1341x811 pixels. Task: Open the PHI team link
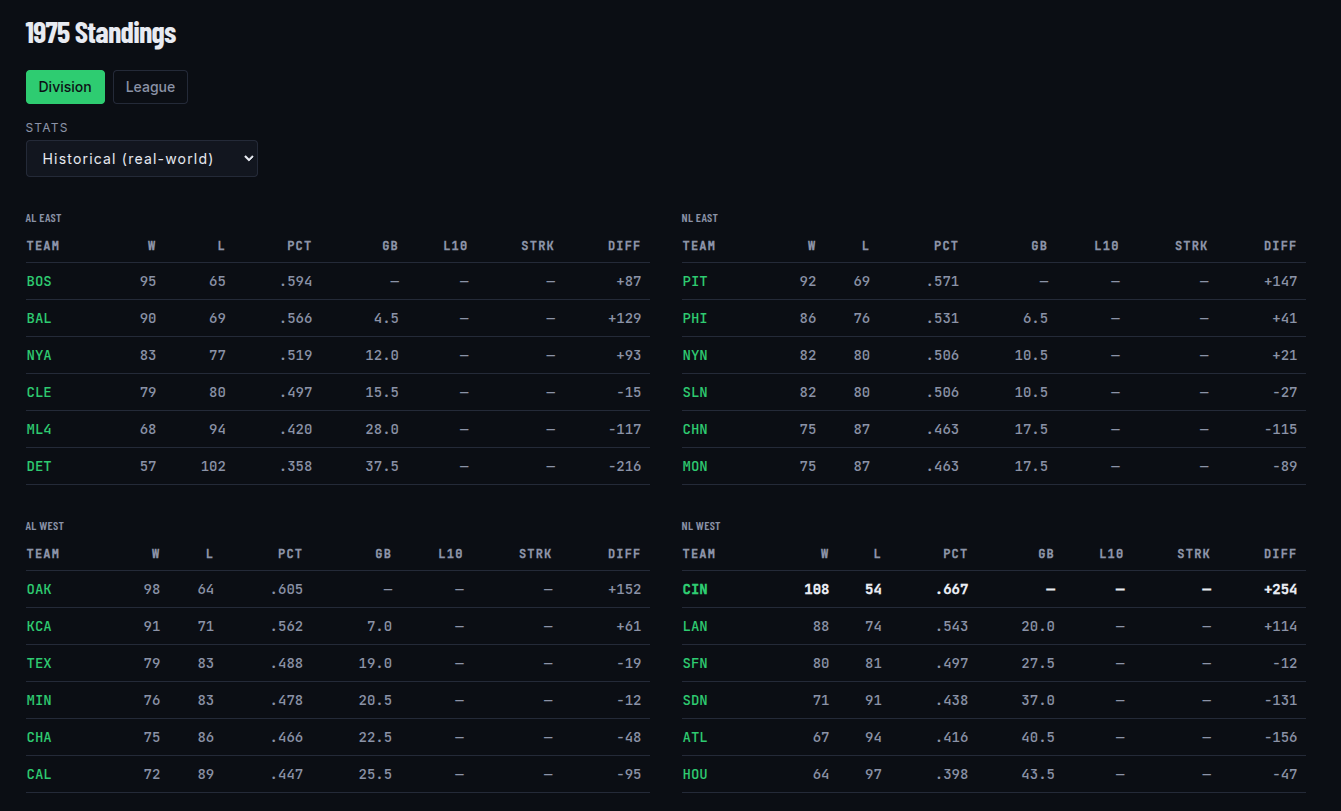(695, 319)
